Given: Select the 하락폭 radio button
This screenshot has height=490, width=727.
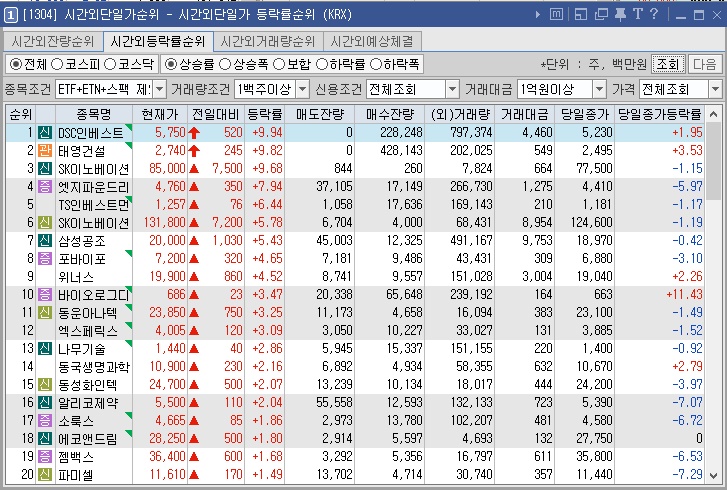Looking at the screenshot, I should [x=376, y=64].
